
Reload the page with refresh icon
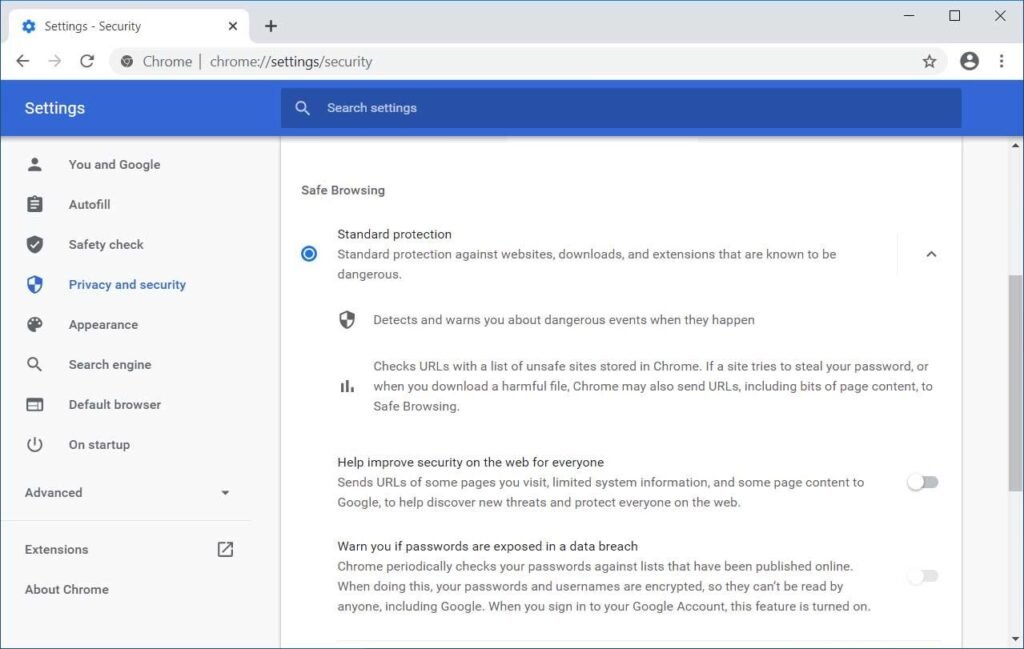point(87,61)
